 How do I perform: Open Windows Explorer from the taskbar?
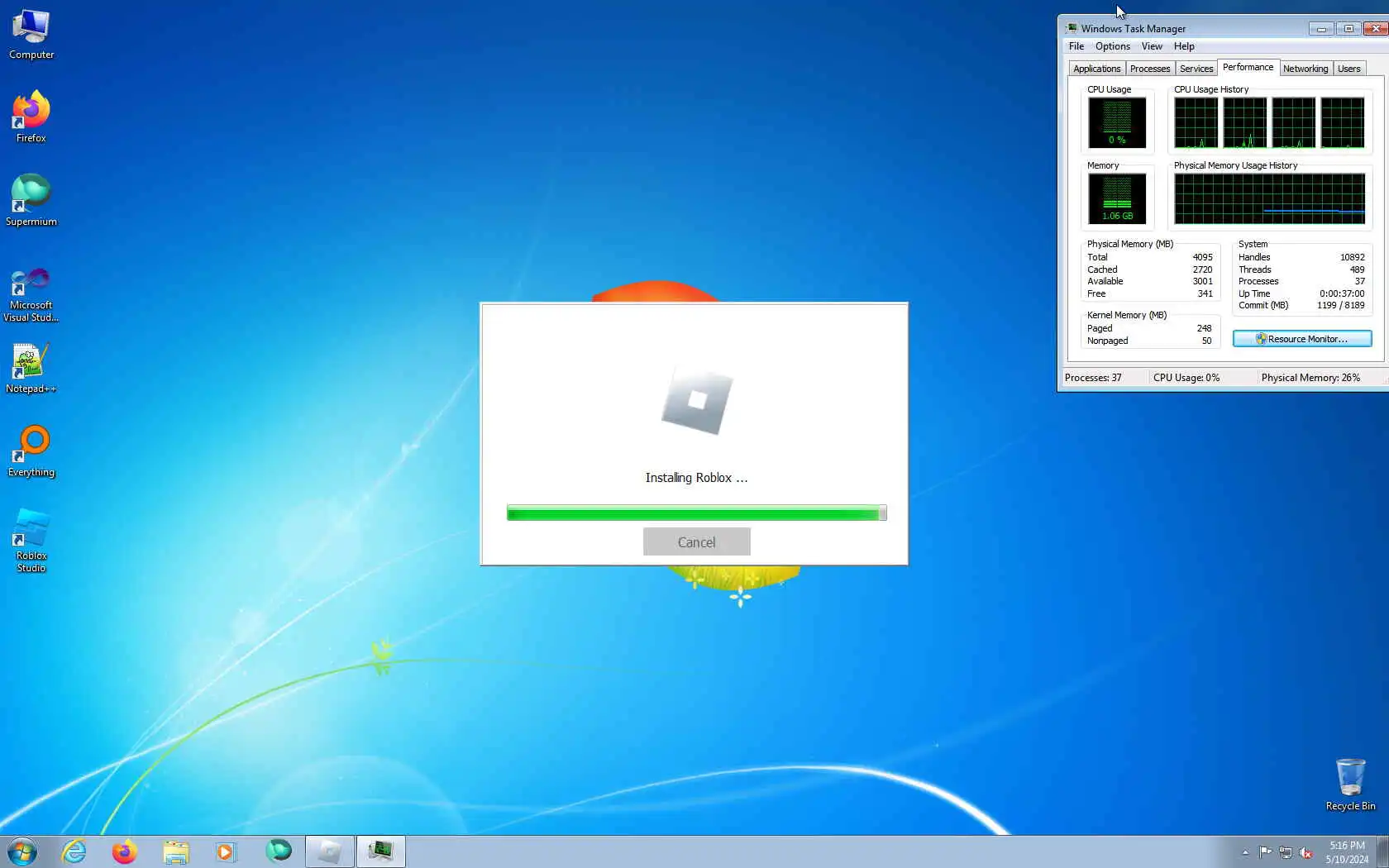(175, 851)
